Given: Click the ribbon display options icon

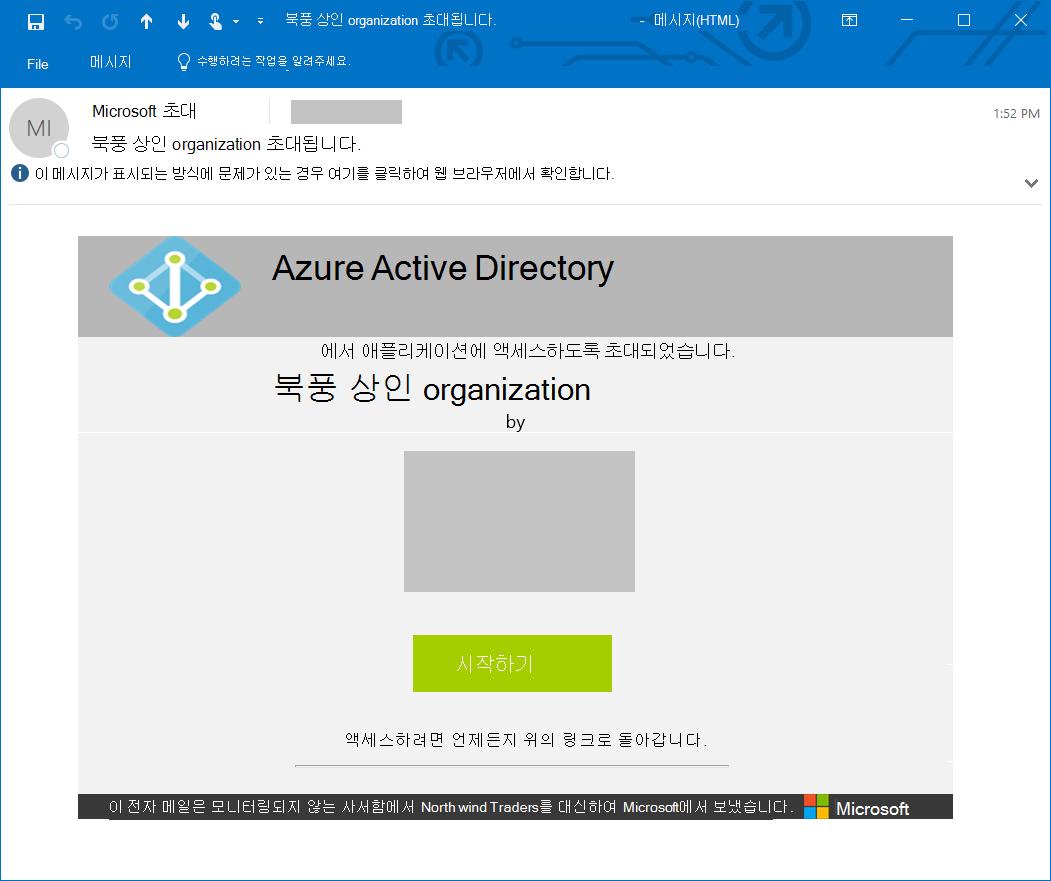Looking at the screenshot, I should coord(849,20).
